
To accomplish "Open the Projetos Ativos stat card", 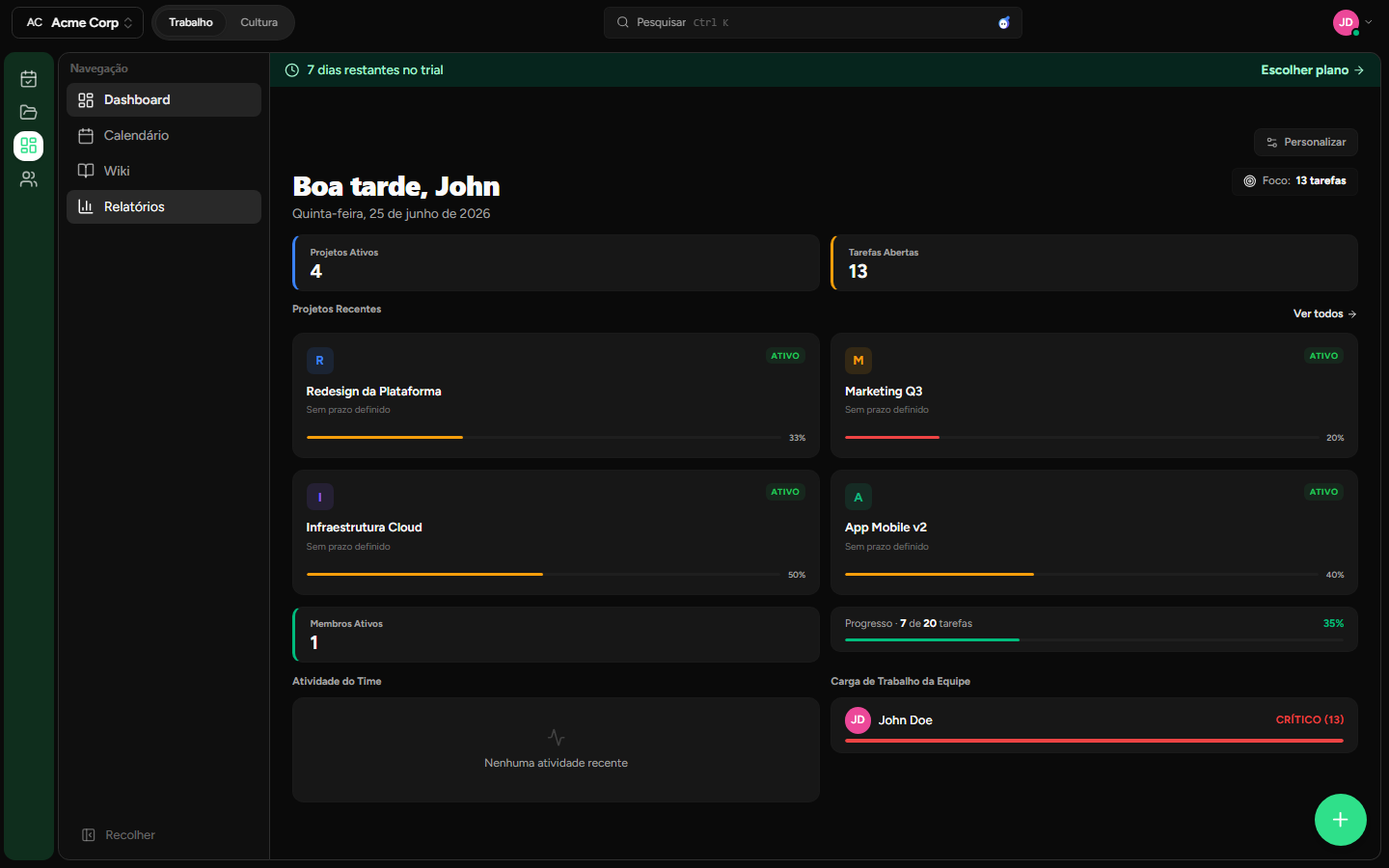I will point(556,262).
